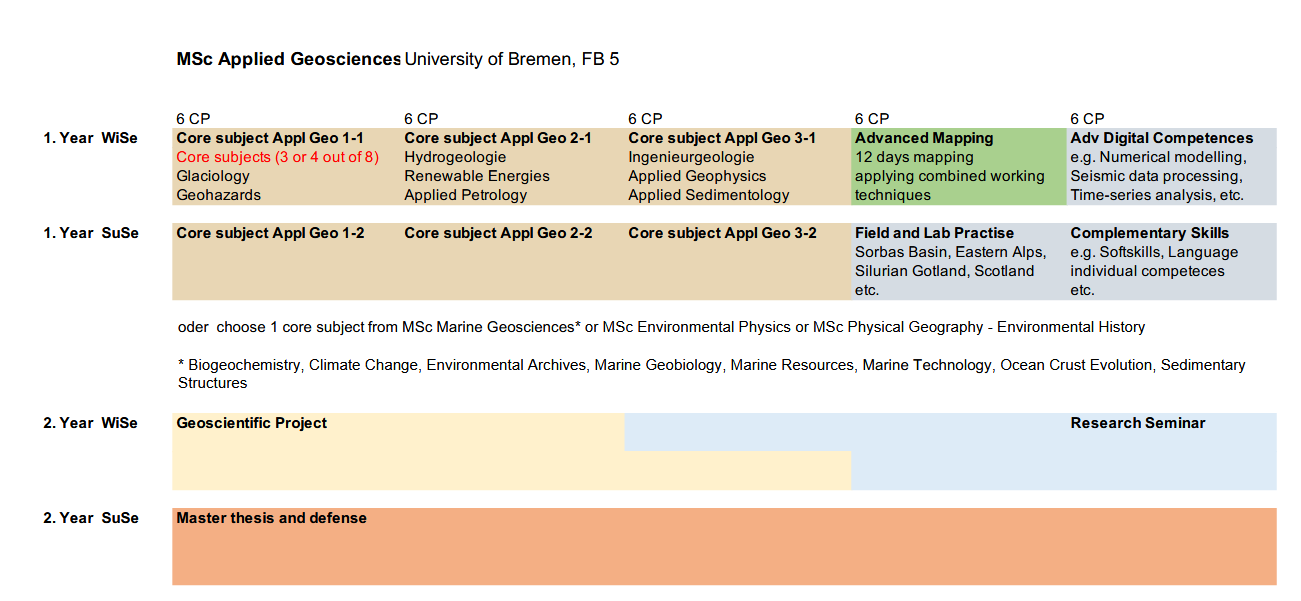The image size is (1301, 601).
Task: Click the Core subject Appl Geo 2-2 heading
Action: (x=498, y=233)
